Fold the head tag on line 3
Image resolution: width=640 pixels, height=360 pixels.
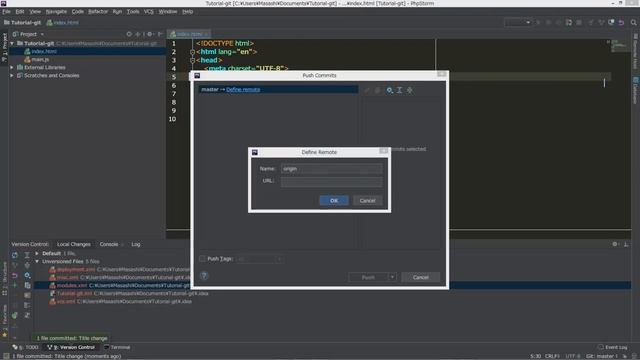pyautogui.click(x=192, y=60)
